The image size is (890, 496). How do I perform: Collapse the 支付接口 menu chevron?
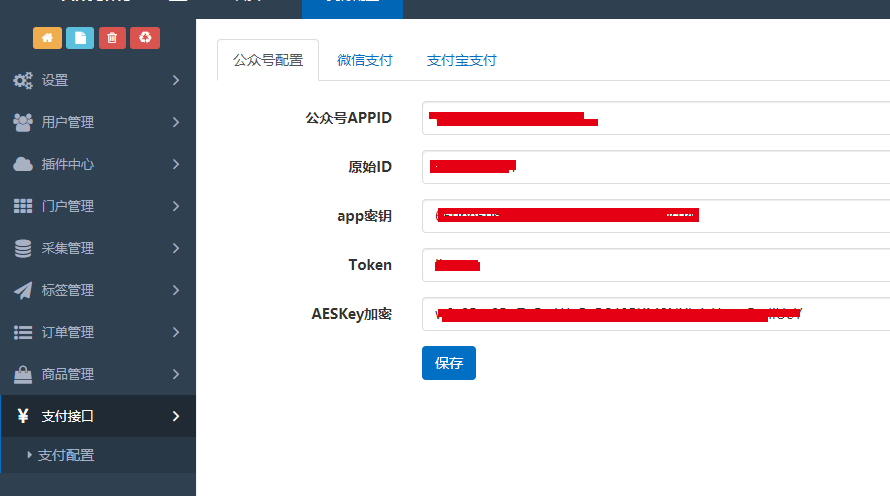[x=176, y=416]
